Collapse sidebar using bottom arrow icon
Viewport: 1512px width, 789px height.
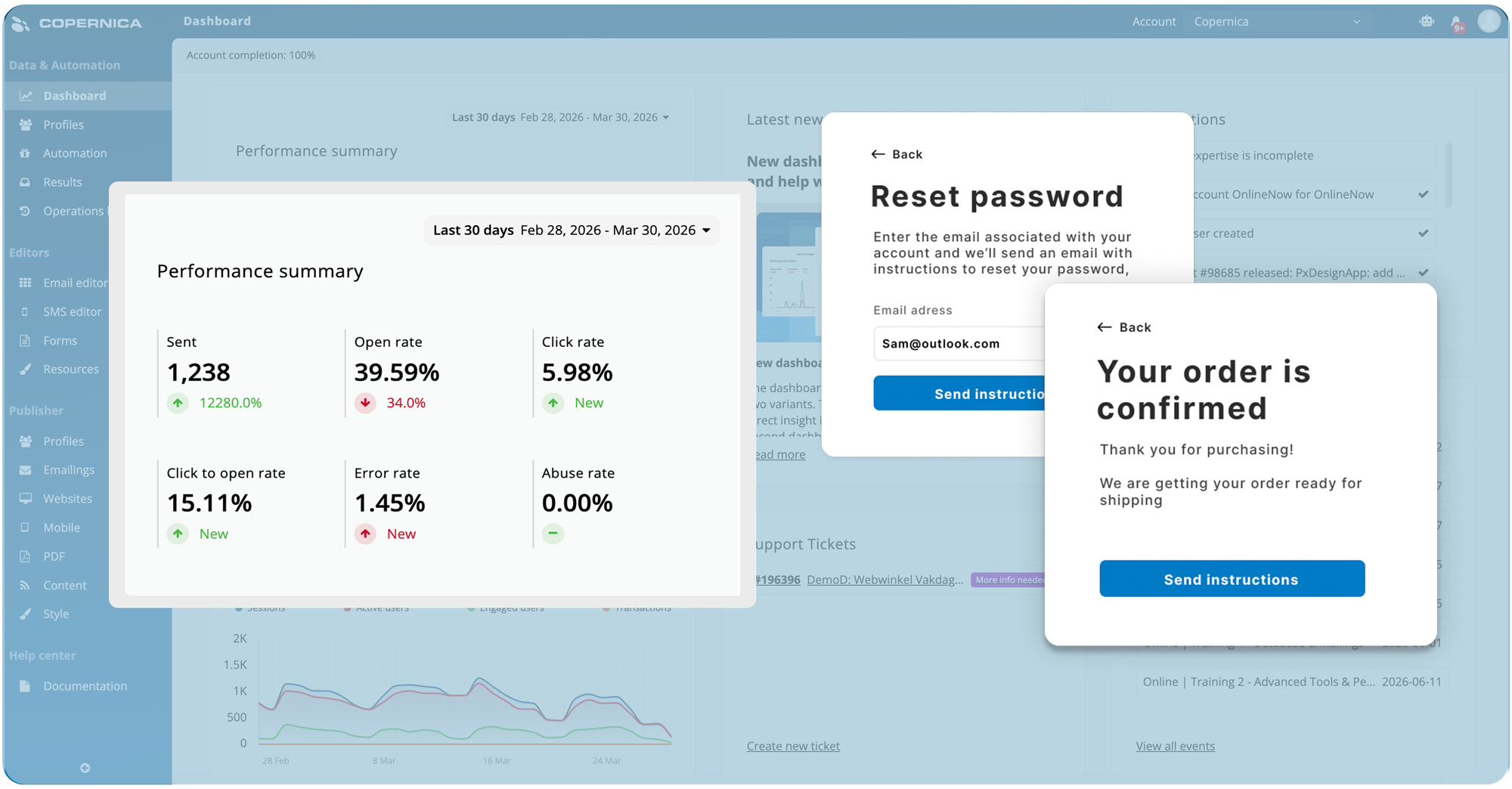coord(85,768)
